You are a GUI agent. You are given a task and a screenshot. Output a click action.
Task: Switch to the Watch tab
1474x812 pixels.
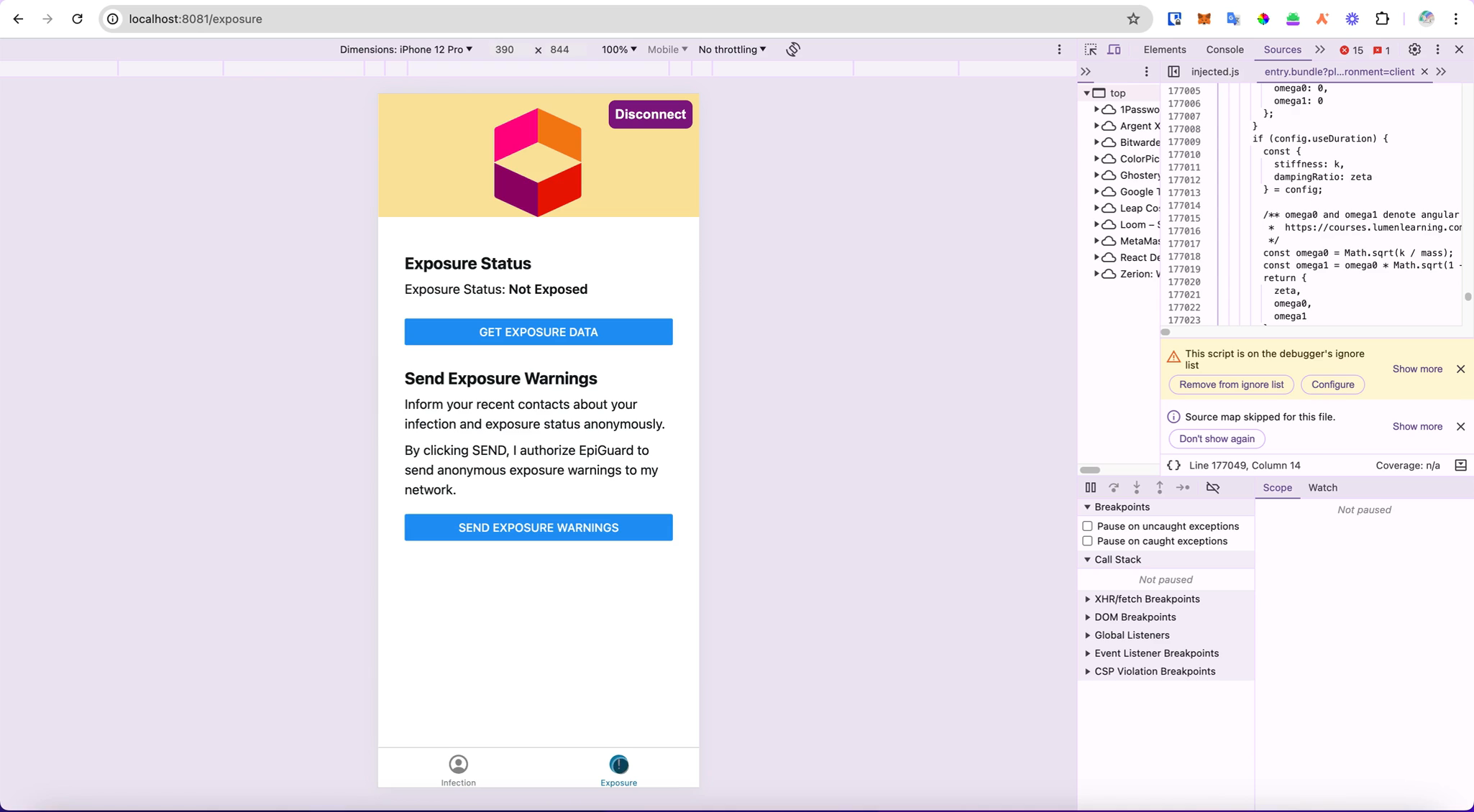point(1322,488)
